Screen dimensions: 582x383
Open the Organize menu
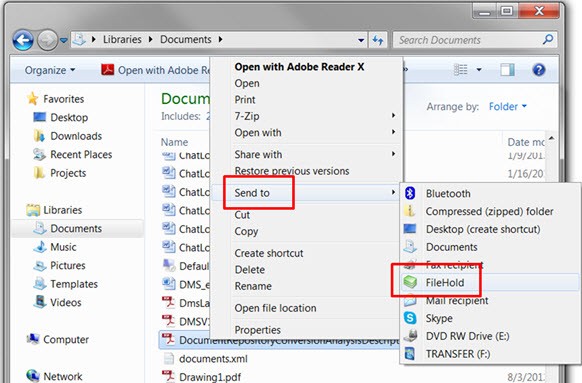pos(50,70)
